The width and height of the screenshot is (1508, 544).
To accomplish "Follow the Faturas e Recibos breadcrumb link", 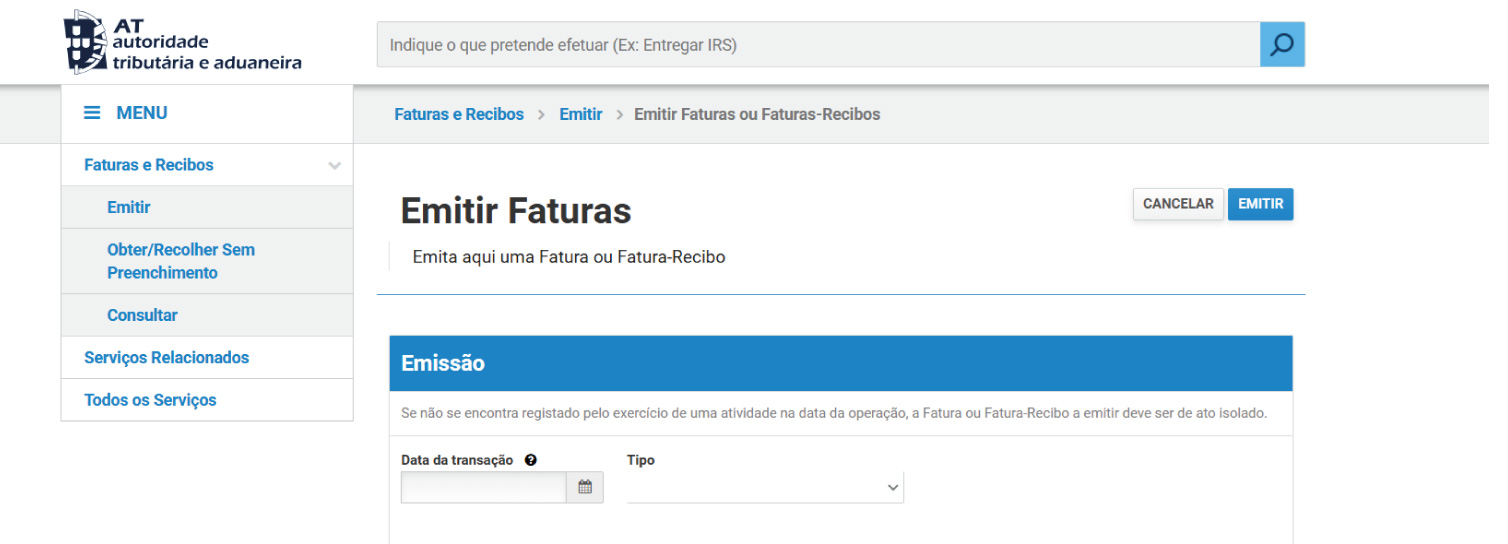I will tap(459, 114).
